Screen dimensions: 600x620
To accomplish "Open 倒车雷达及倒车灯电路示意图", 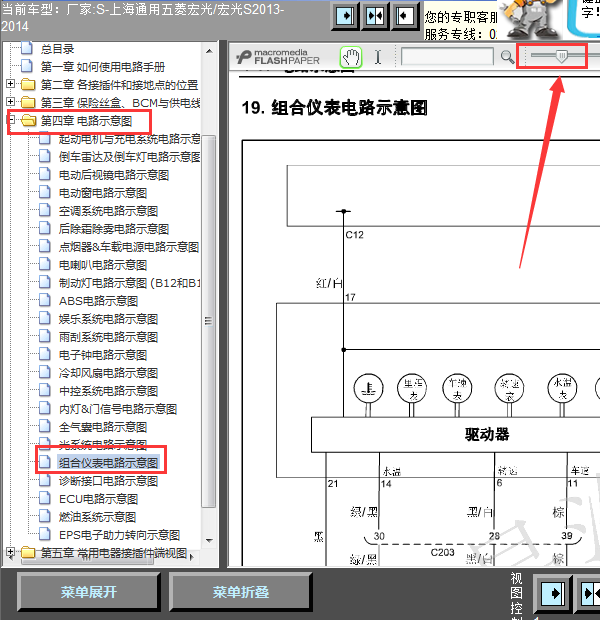I will pyautogui.click(x=129, y=157).
